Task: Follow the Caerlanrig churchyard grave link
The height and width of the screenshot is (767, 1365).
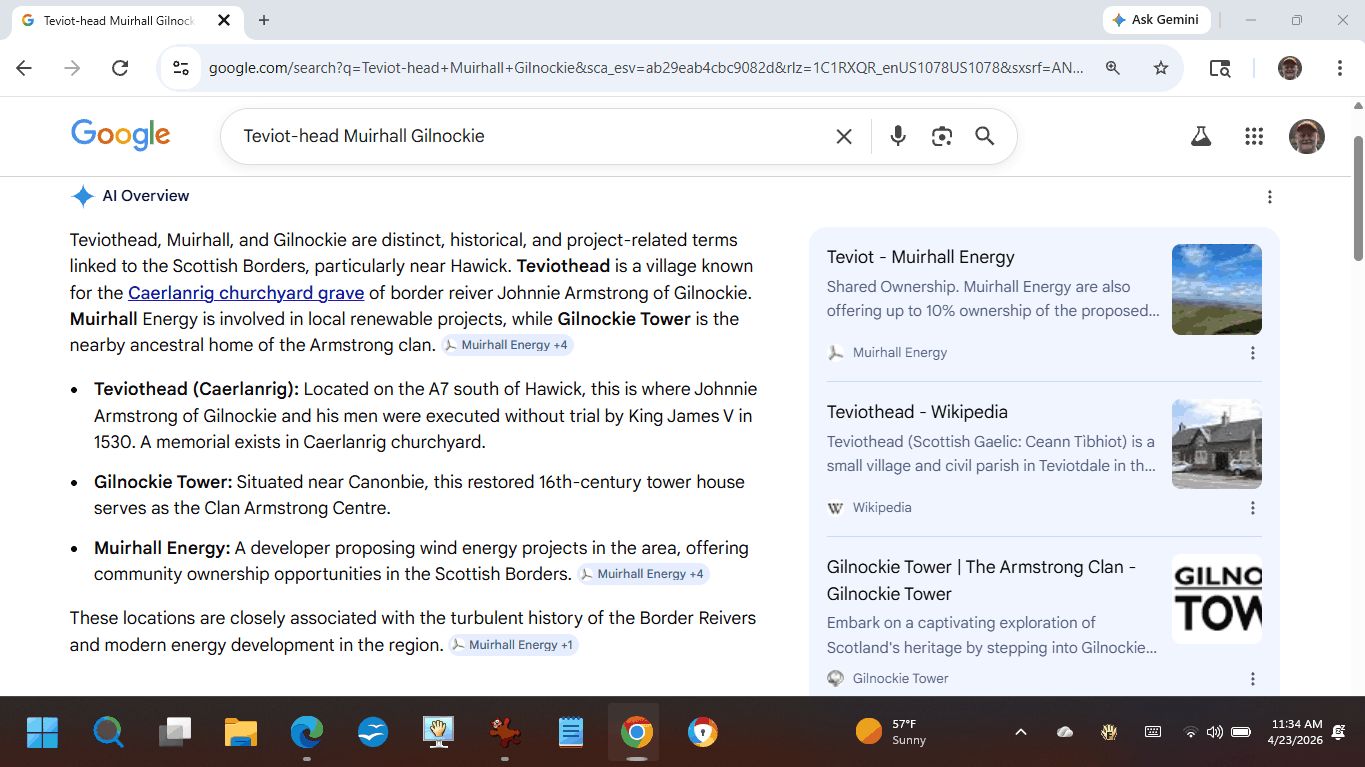Action: pyautogui.click(x=246, y=293)
